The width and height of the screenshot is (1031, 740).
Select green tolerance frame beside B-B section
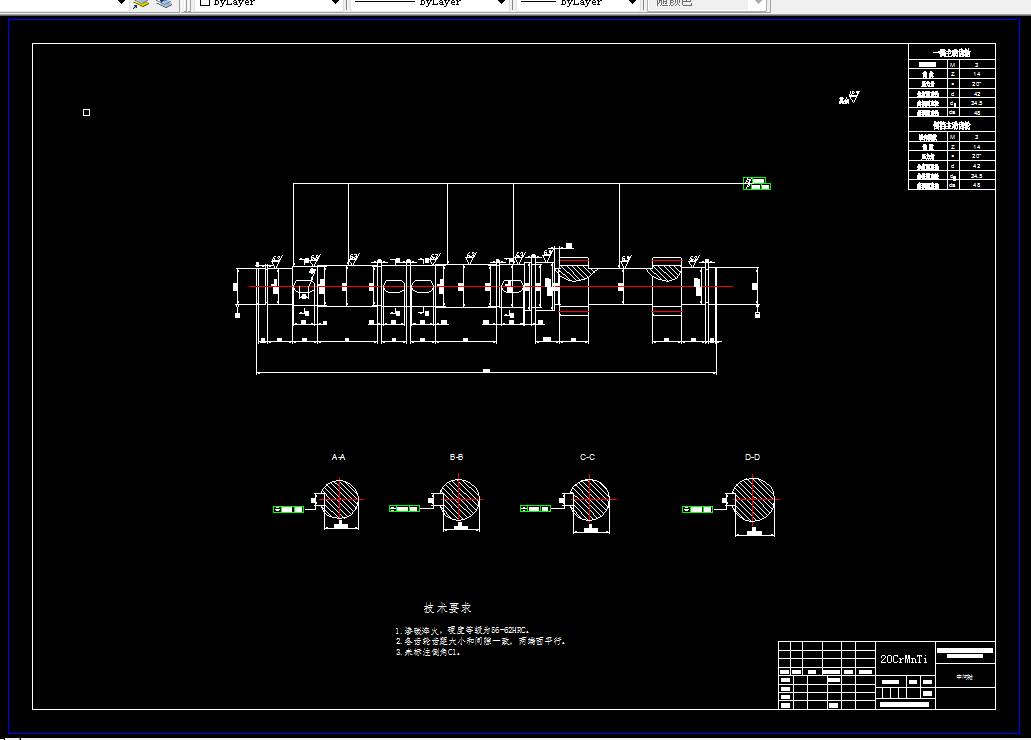404,508
